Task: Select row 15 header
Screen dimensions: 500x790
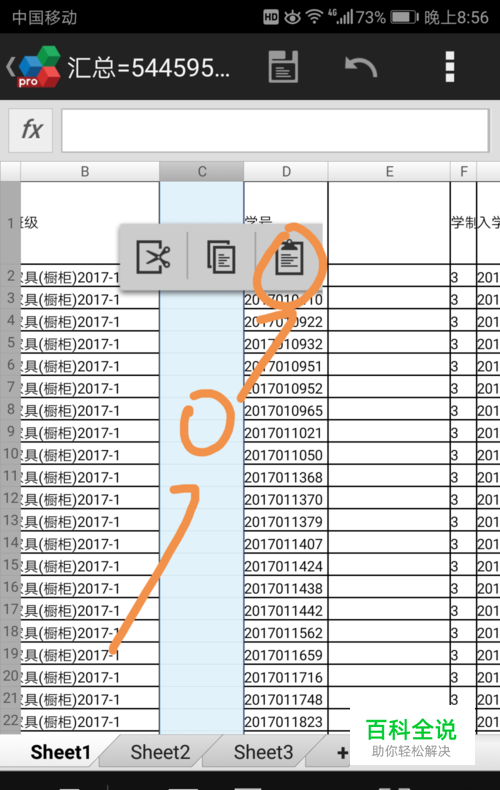Action: point(10,565)
